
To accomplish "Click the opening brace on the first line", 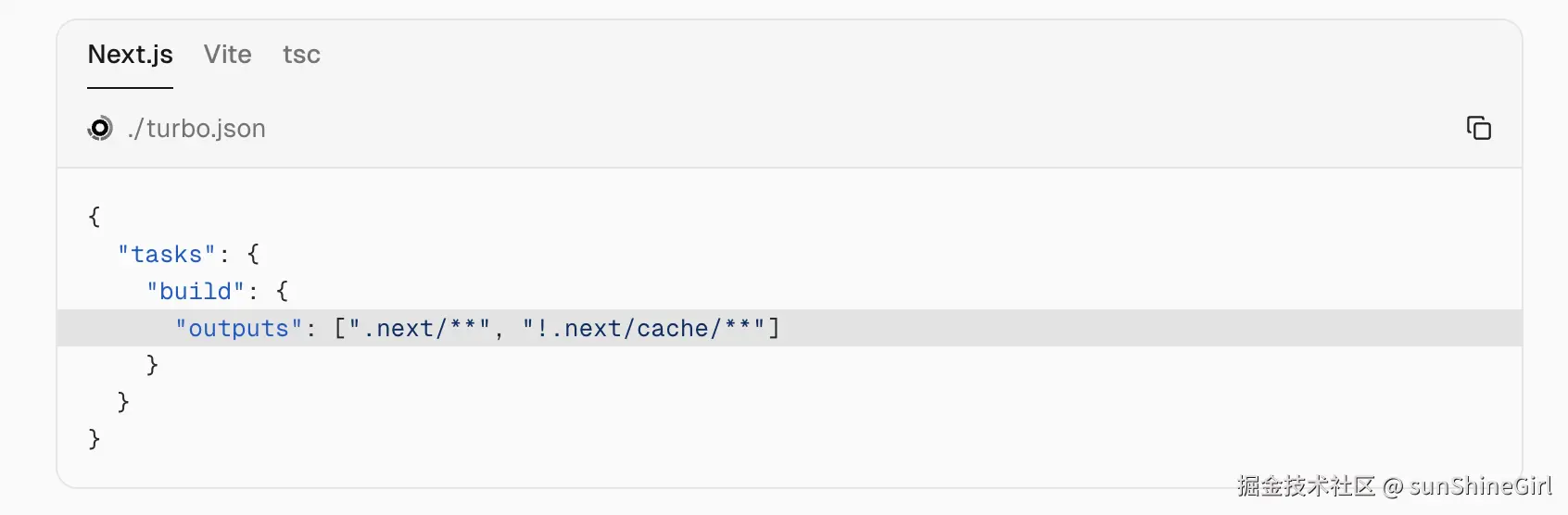I will [x=94, y=217].
